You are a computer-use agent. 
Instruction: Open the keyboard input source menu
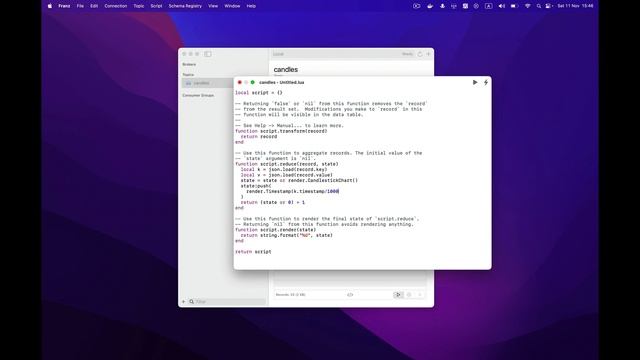489,6
